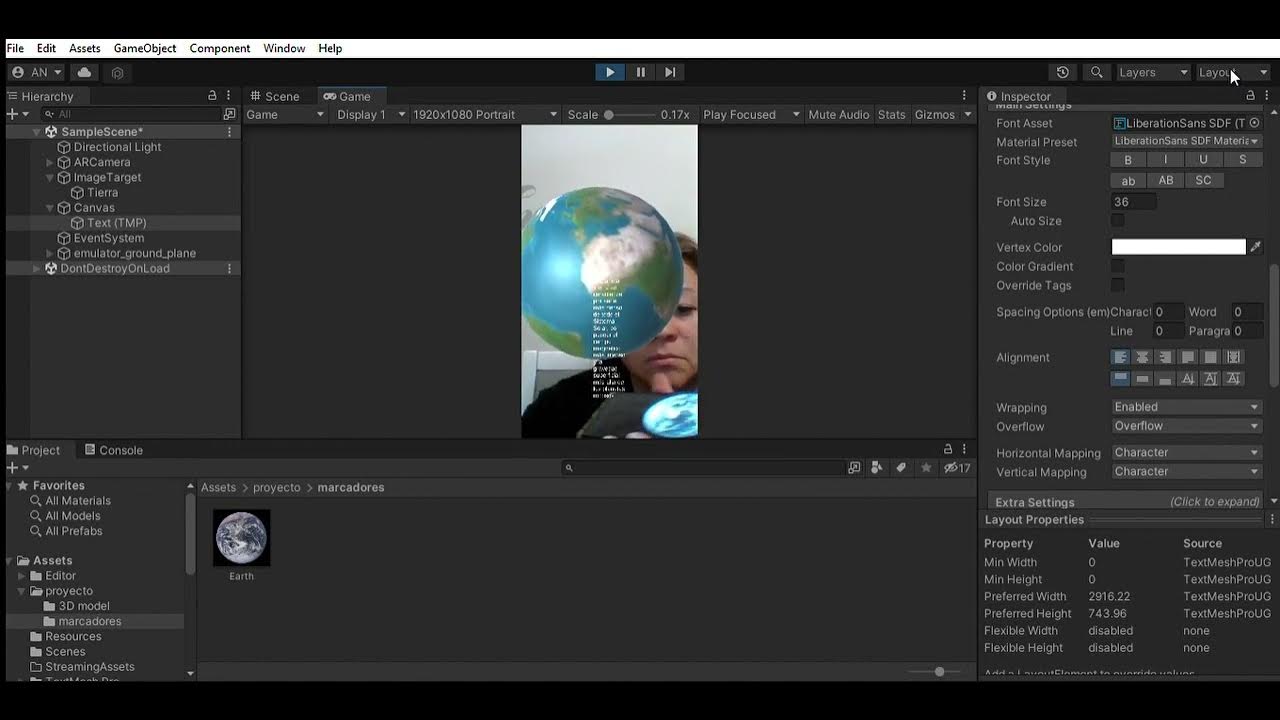Open the cloud services icon

point(84,72)
